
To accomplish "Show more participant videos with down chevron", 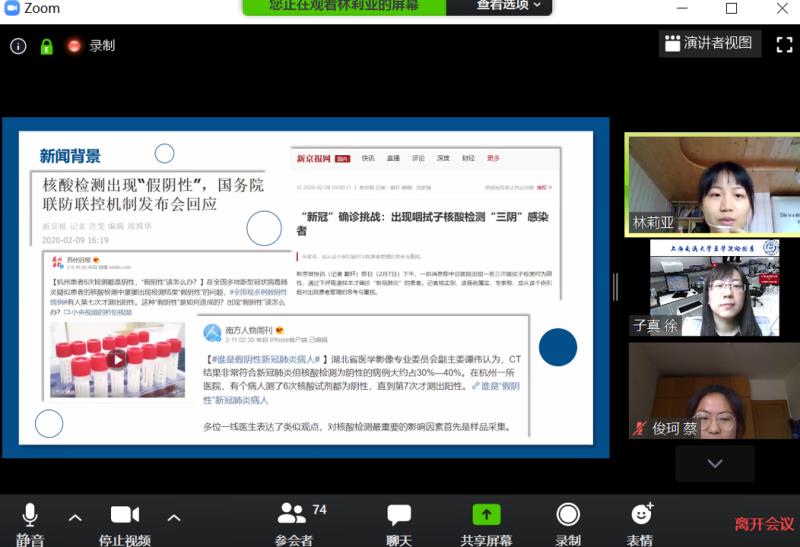I will coord(715,463).
